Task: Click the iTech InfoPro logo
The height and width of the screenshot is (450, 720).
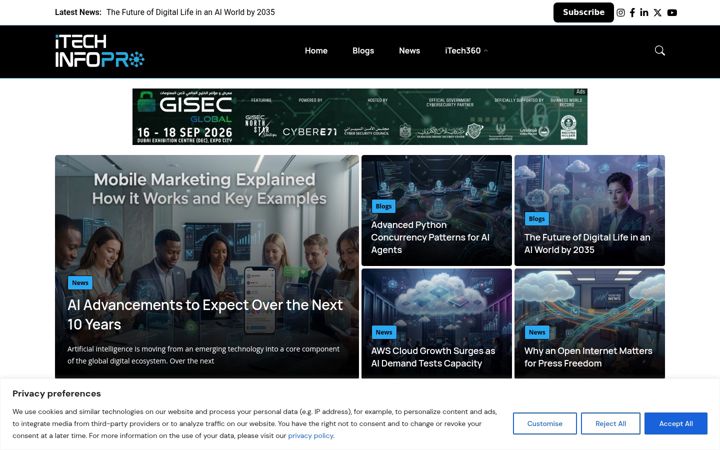Action: (x=100, y=51)
